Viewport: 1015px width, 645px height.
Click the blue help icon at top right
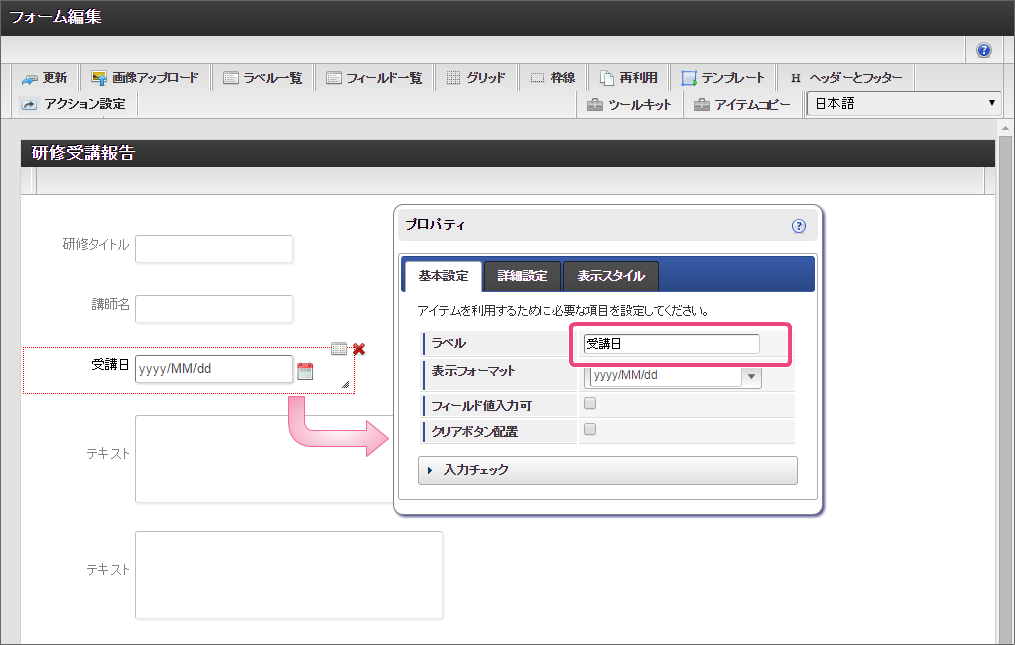pos(983,50)
